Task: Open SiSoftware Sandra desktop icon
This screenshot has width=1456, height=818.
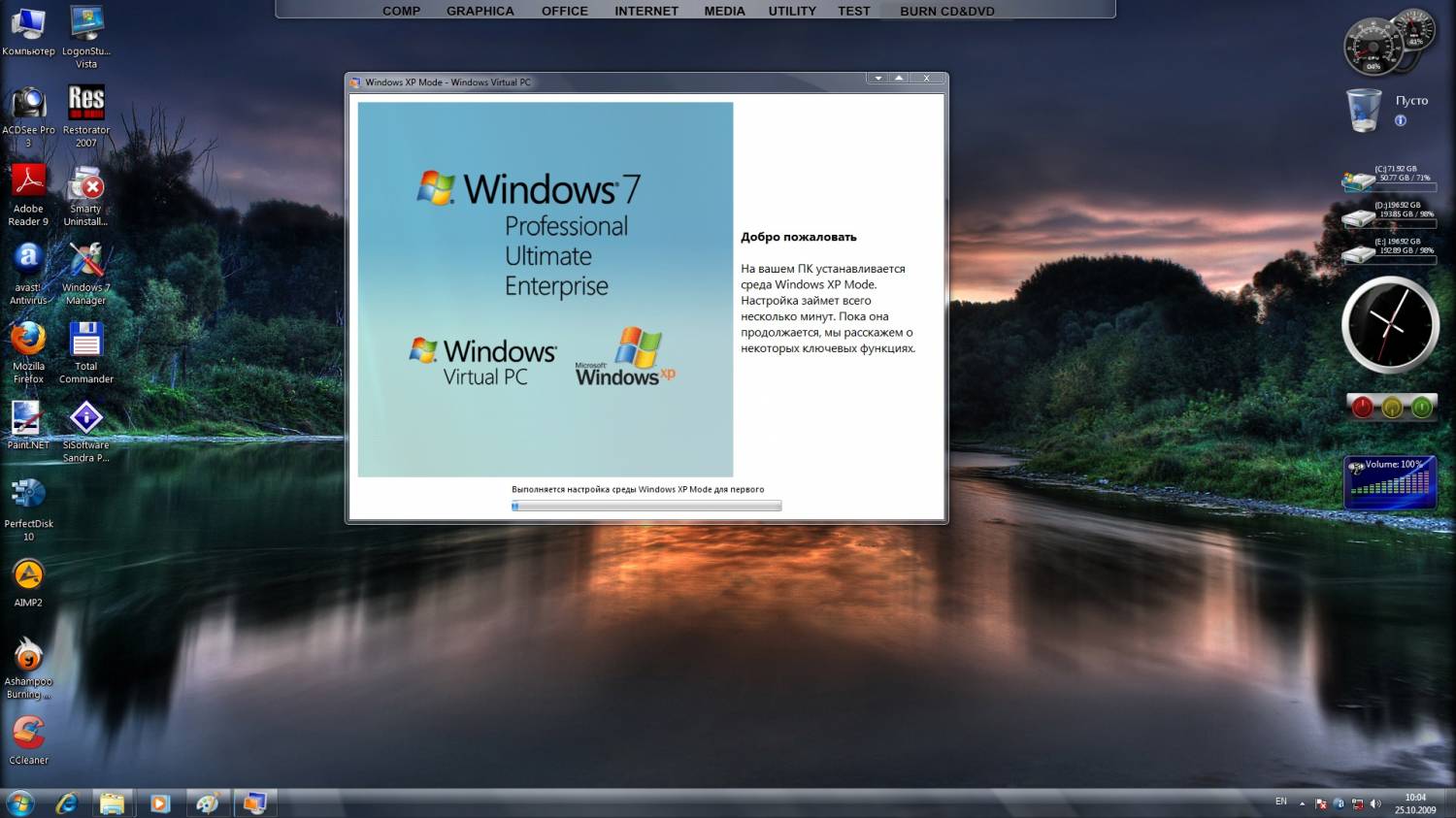Action: coord(86,430)
